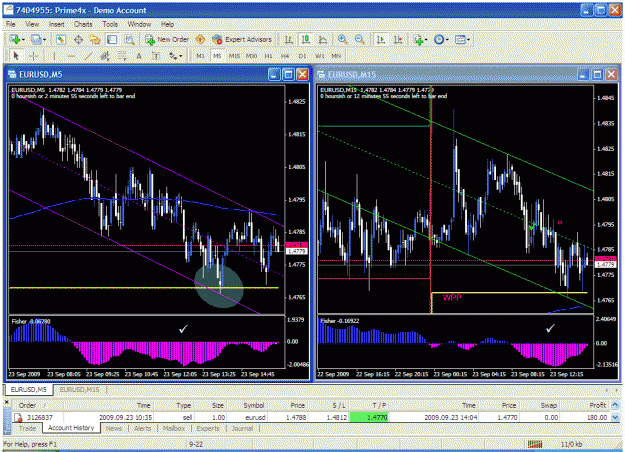The height and width of the screenshot is (452, 625).
Task: Open the New Chart icon
Action: coord(15,39)
